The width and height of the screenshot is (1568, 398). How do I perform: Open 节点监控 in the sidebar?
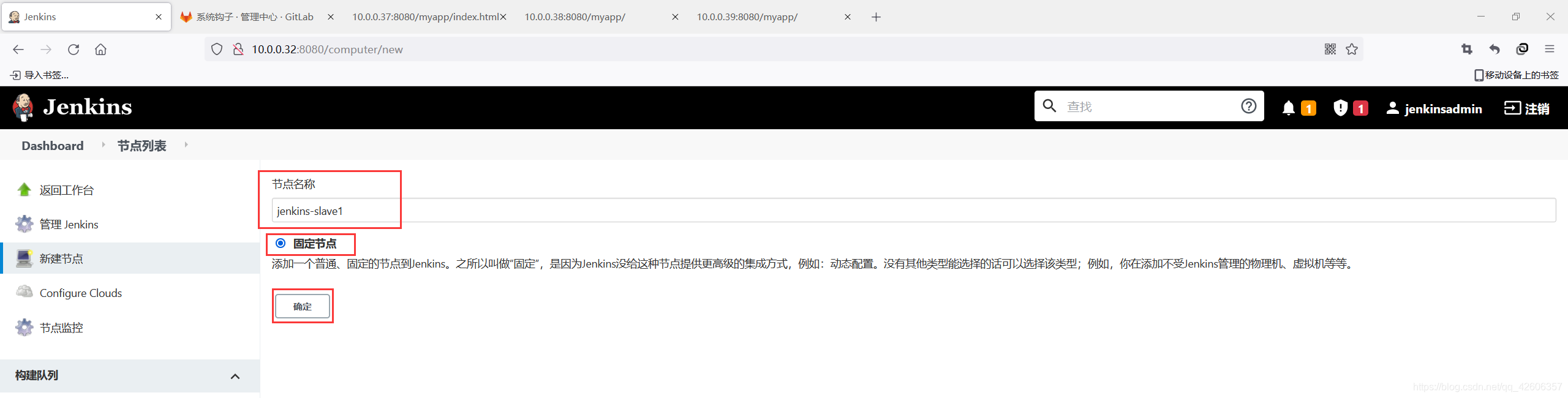tap(61, 328)
